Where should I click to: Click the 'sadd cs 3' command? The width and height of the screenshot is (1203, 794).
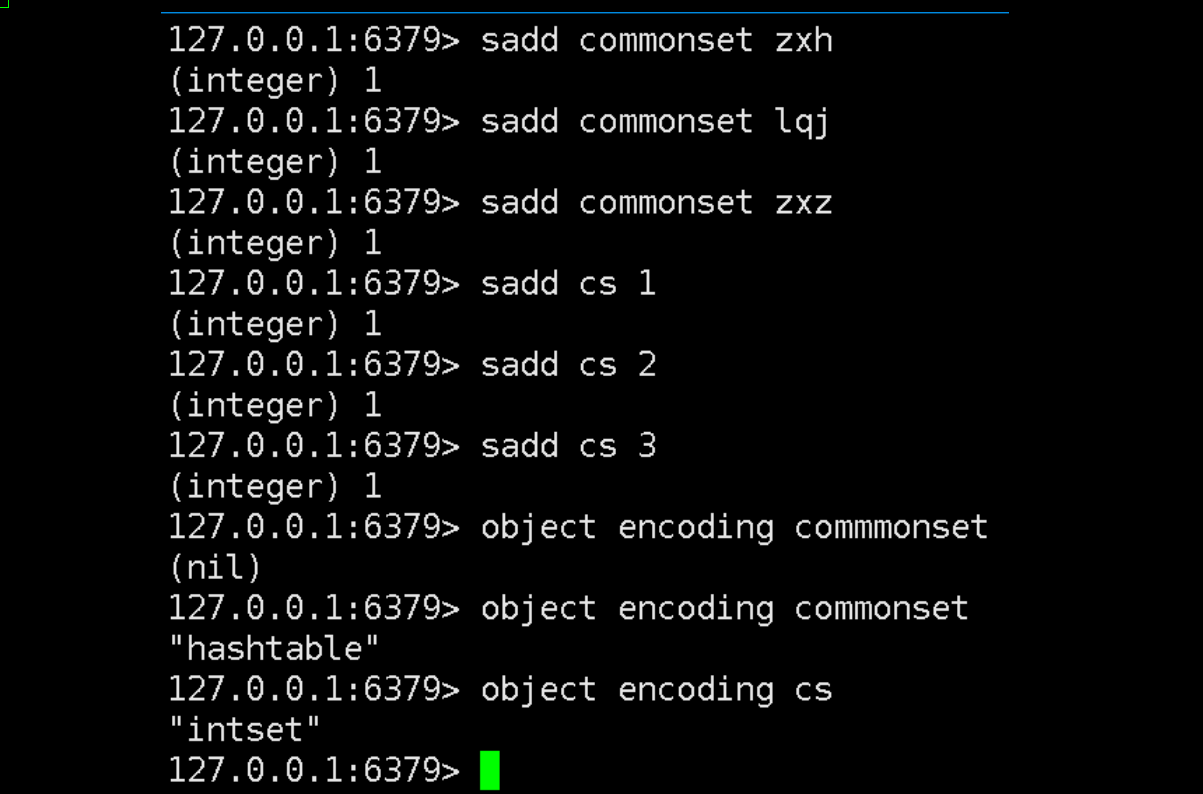(567, 446)
